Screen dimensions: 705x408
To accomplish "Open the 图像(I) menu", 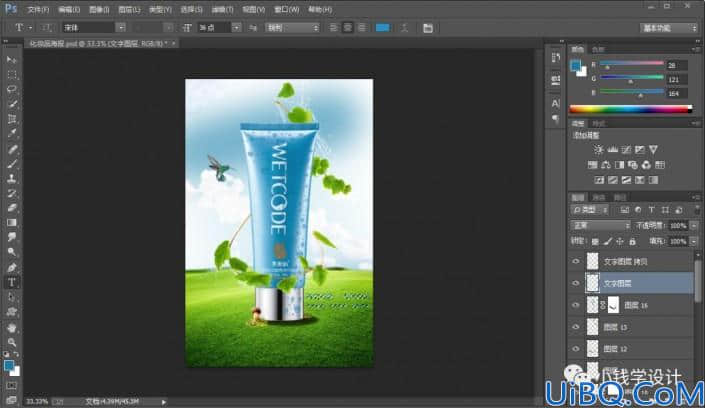I will click(x=99, y=9).
